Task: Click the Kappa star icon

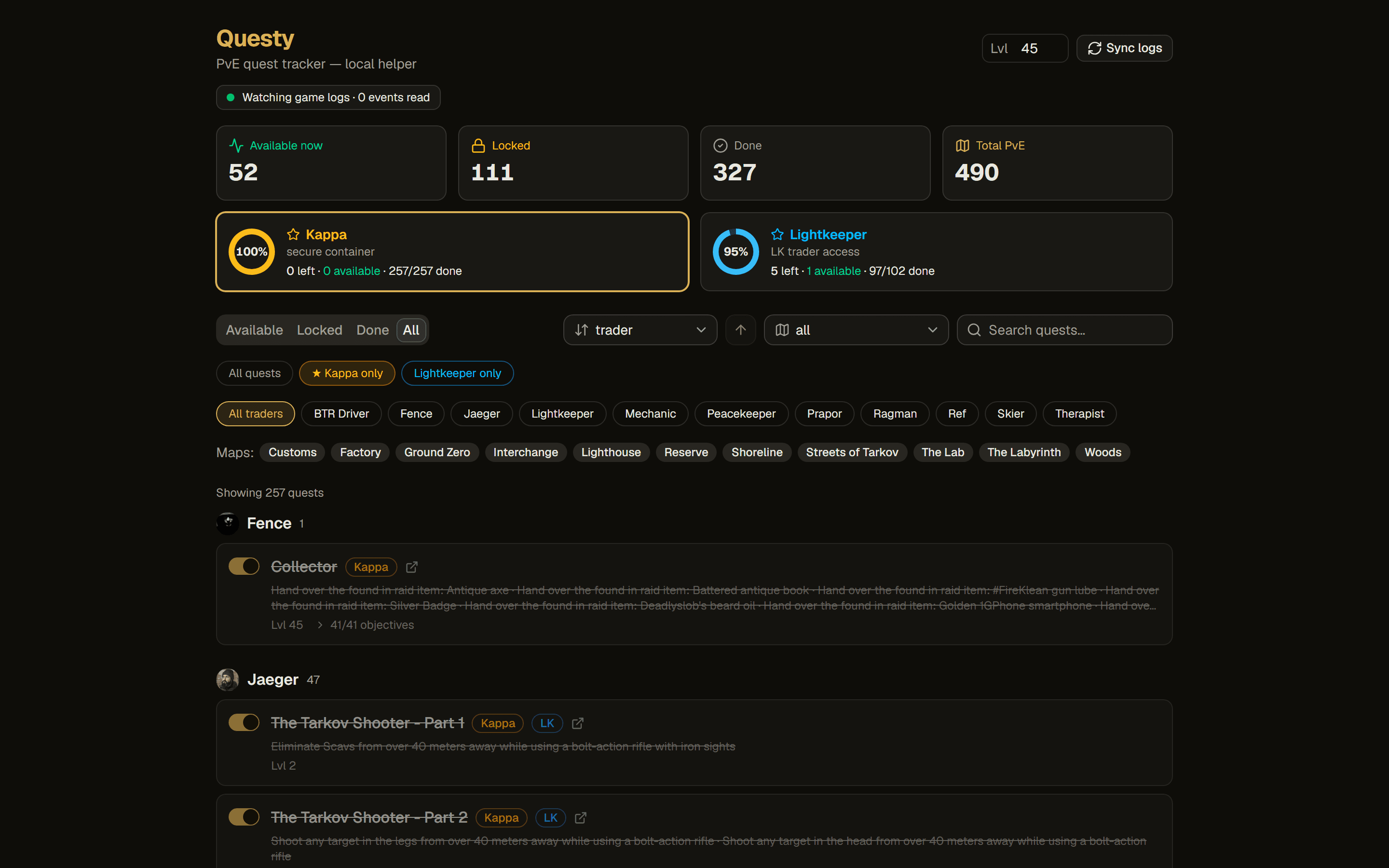Action: [x=293, y=234]
